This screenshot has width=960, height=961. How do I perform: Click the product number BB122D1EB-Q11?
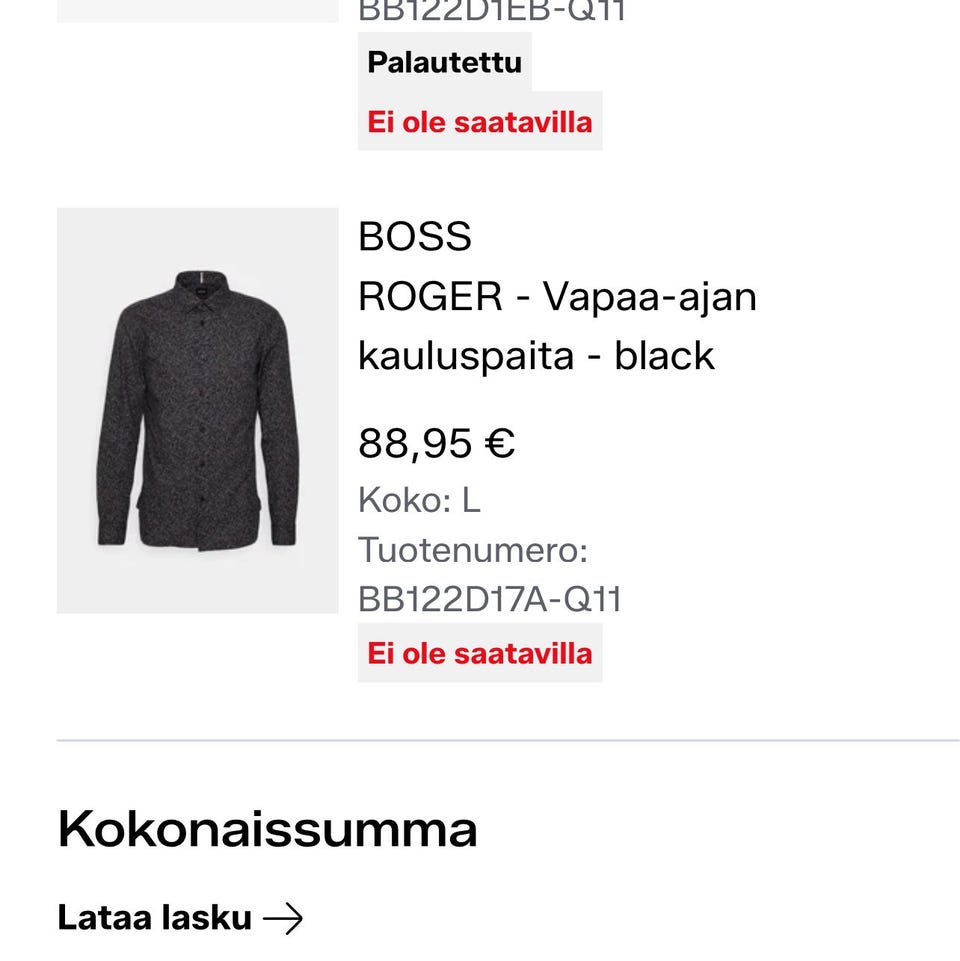pos(490,10)
